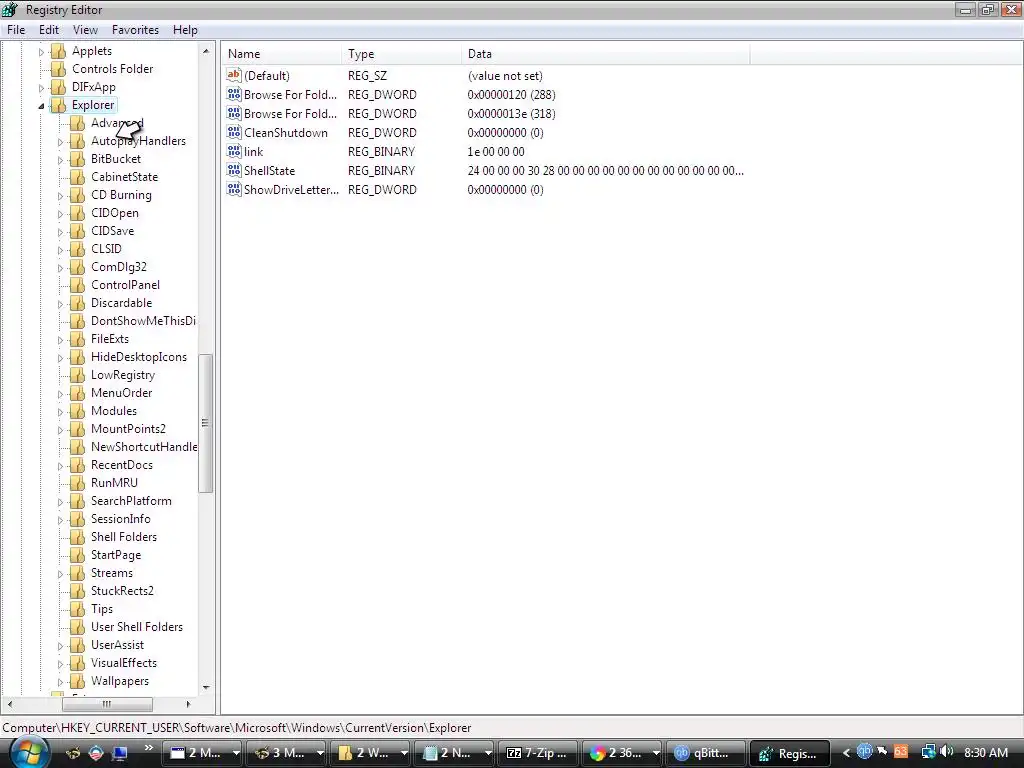Select the RecentDocs key

pyautogui.click(x=121, y=465)
